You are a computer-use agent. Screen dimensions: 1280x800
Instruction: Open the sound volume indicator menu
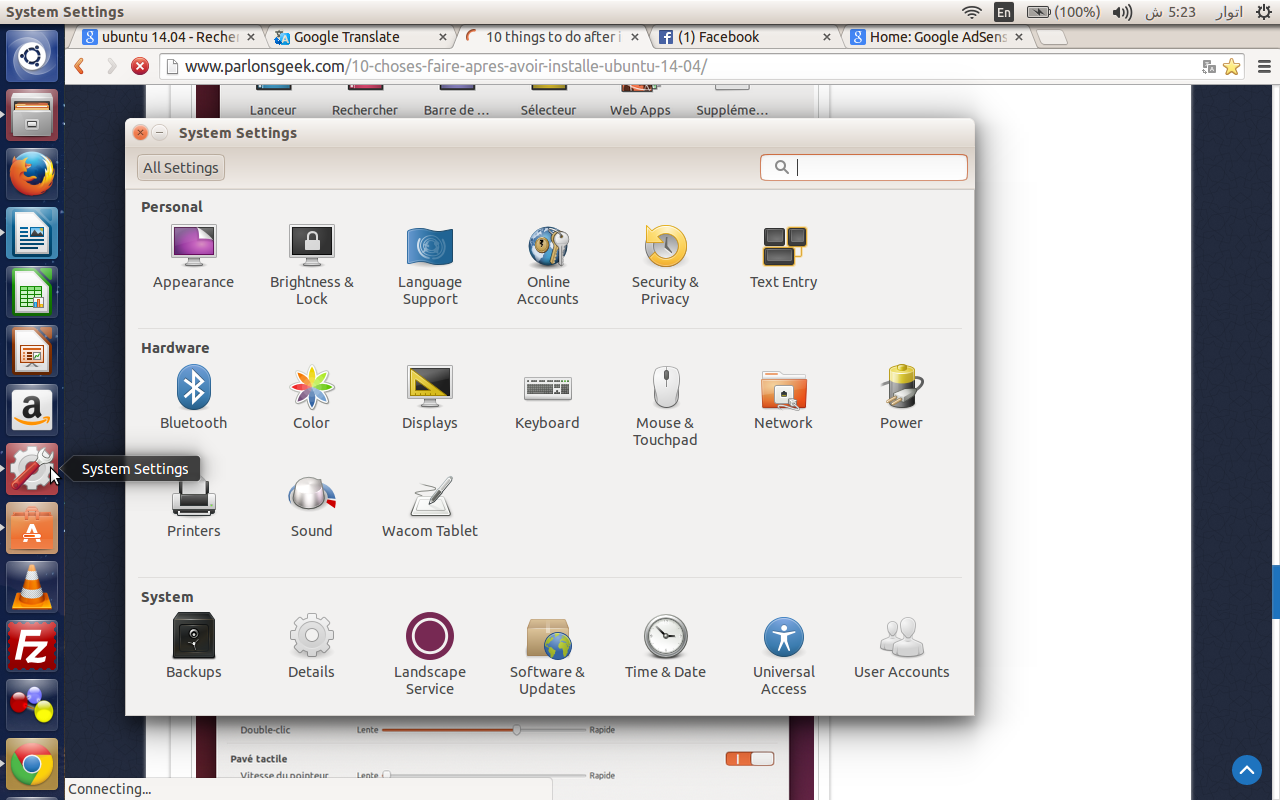click(1123, 12)
